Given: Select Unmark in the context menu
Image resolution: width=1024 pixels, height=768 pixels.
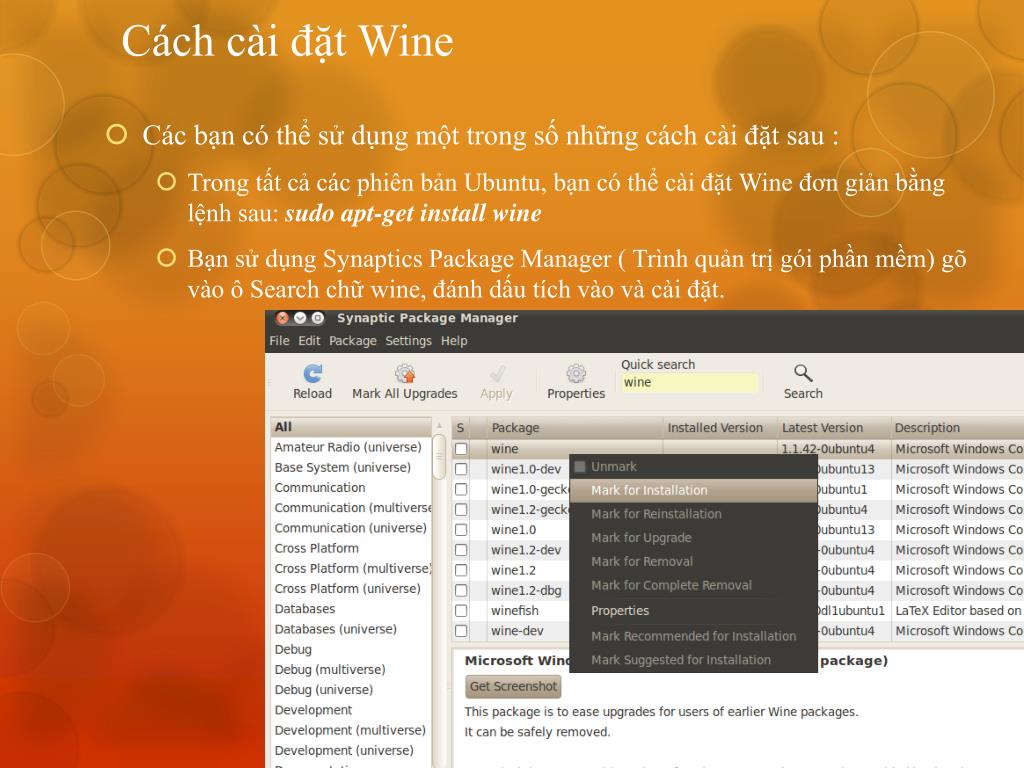Looking at the screenshot, I should pos(694,466).
